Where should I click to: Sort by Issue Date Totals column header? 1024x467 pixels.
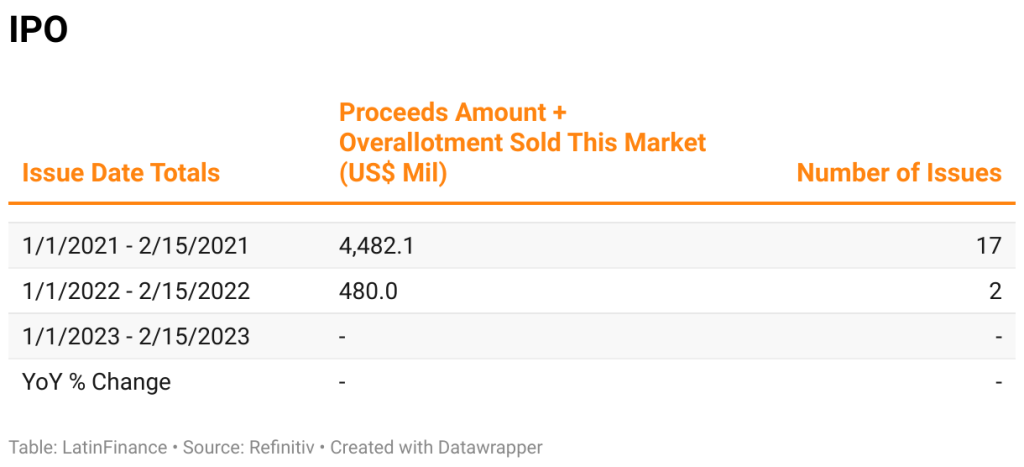click(x=121, y=173)
